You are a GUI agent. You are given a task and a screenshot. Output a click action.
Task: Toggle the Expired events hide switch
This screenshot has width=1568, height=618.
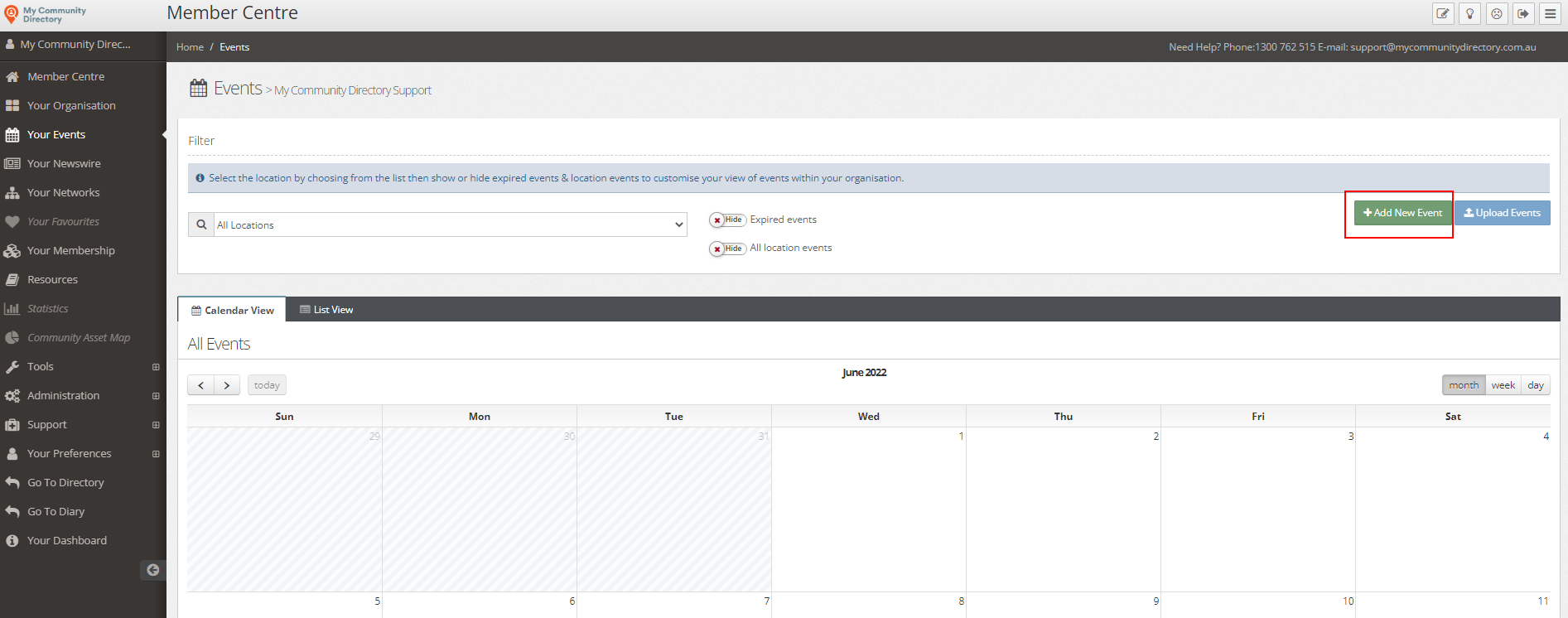[x=727, y=220]
